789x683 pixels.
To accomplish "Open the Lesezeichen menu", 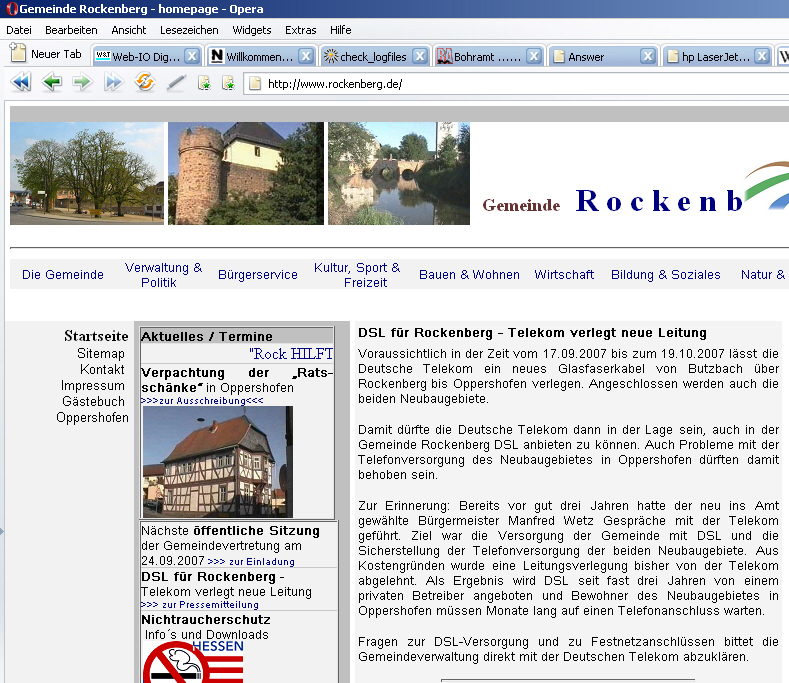I will [188, 30].
